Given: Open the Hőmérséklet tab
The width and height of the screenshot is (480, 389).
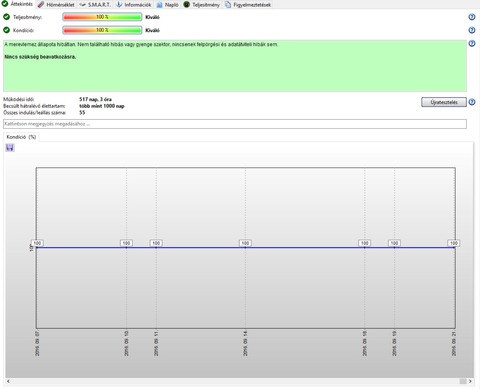Looking at the screenshot, I should tap(56, 5).
